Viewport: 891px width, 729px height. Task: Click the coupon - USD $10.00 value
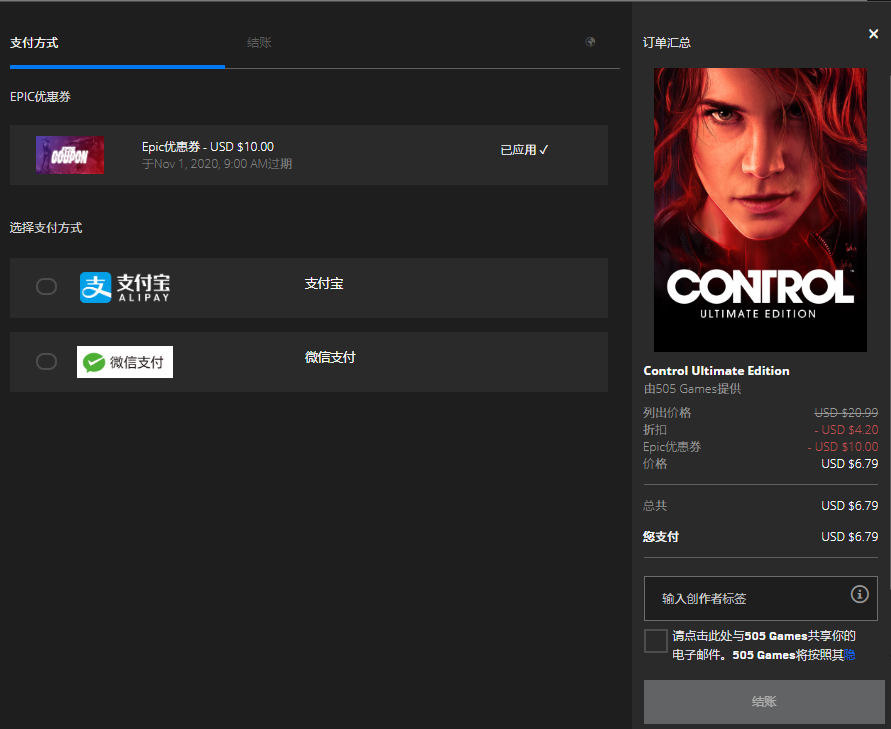click(843, 447)
